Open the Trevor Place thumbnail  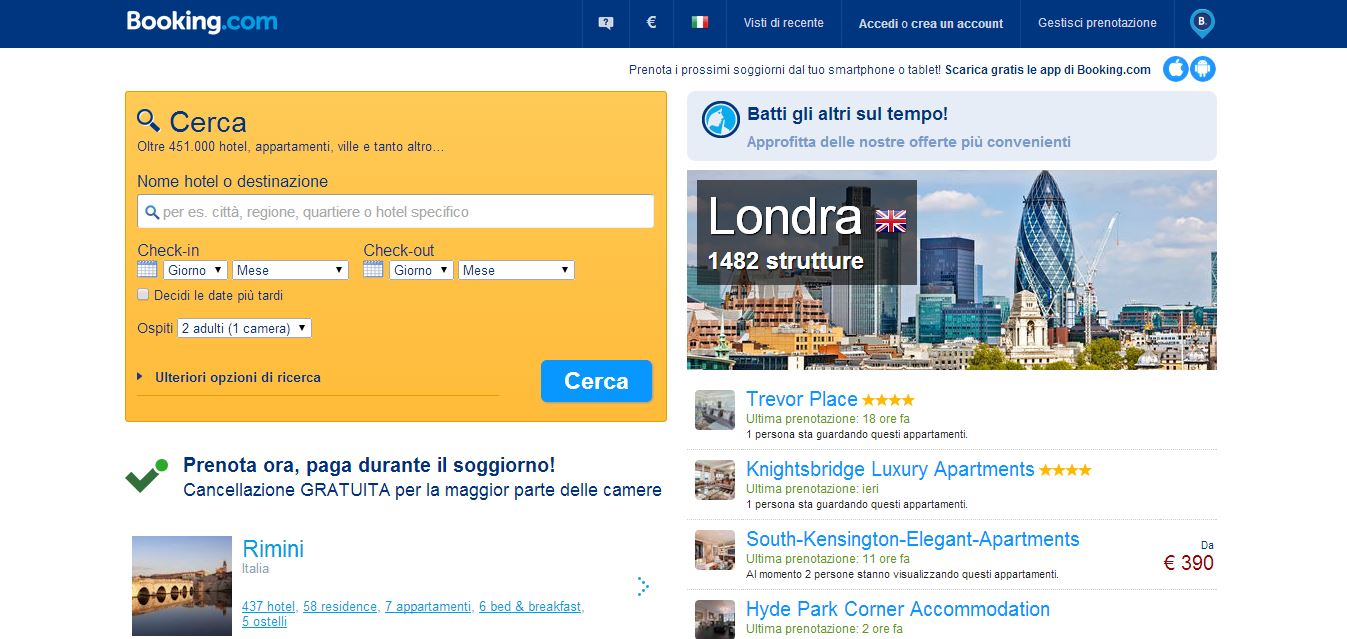pos(715,410)
